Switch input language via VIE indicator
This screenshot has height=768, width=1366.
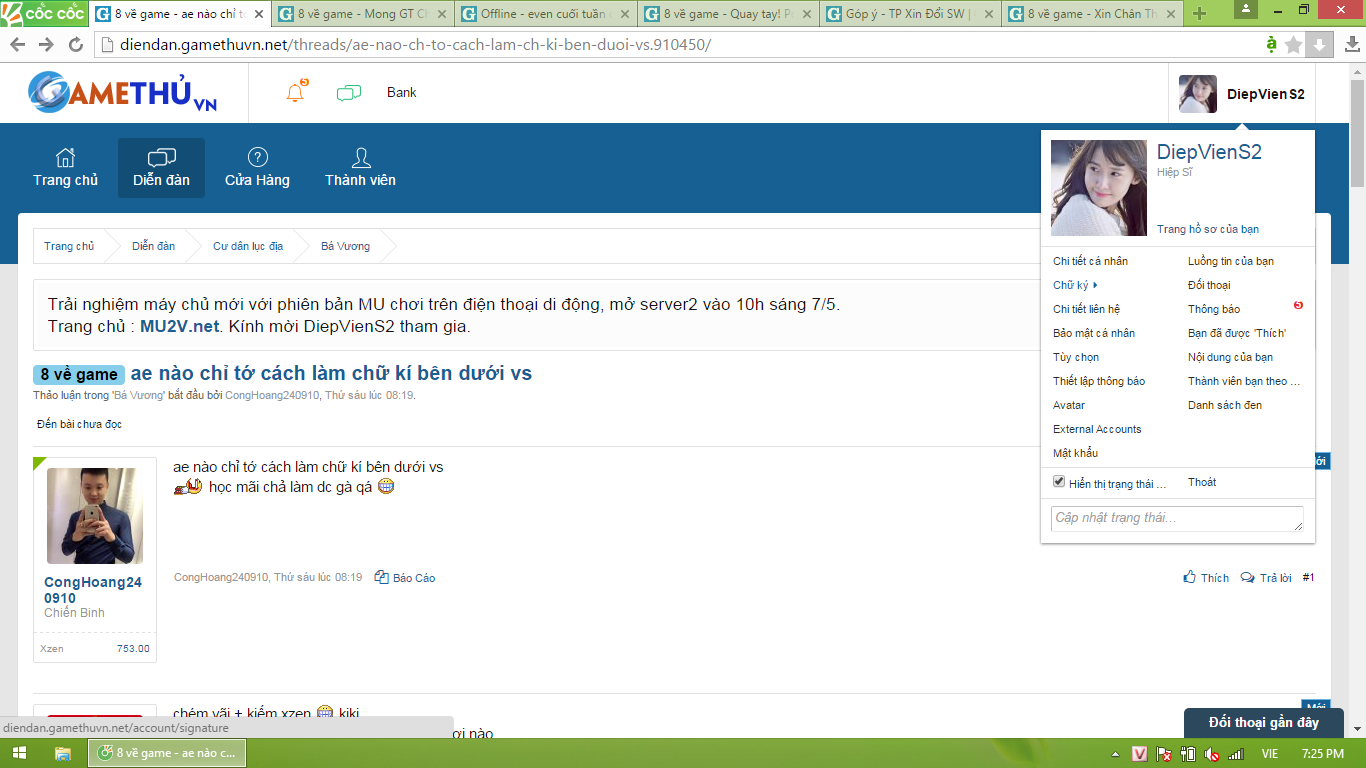tap(1270, 754)
